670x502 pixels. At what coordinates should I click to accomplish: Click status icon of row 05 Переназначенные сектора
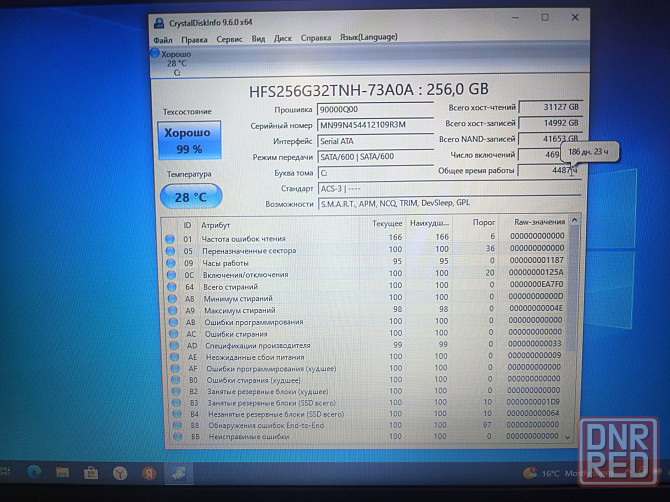click(170, 251)
